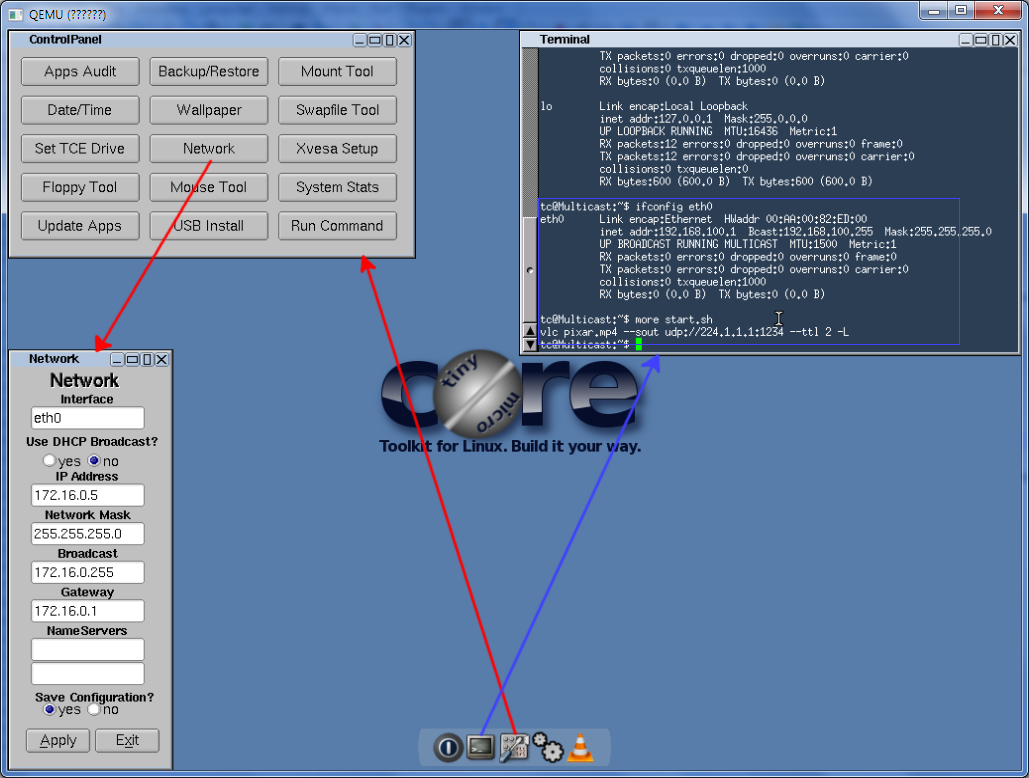Click the Gateway field 172.16.0.1
Viewport: 1029px width, 778px height.
87,611
